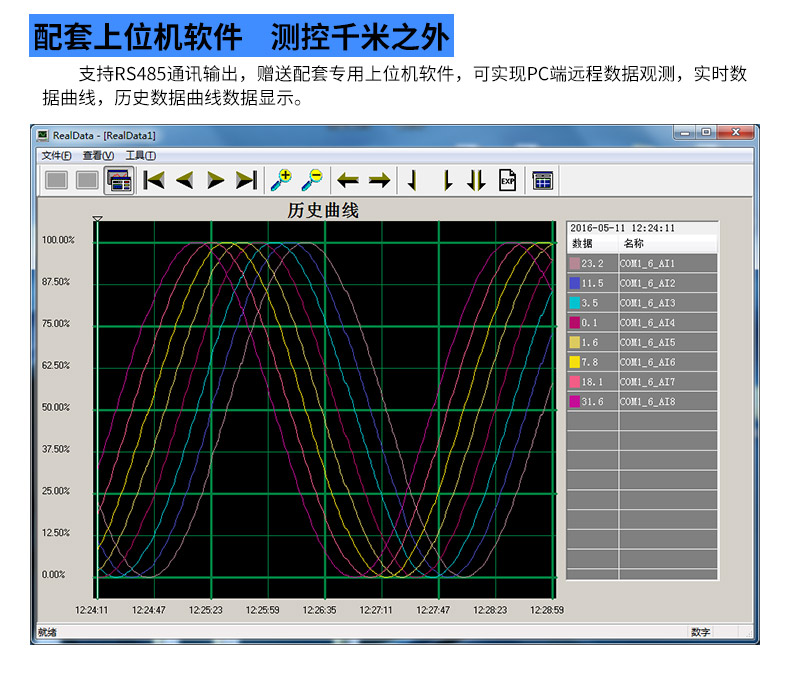Click the blue COM1_6_AI2 color swatch

[574, 283]
